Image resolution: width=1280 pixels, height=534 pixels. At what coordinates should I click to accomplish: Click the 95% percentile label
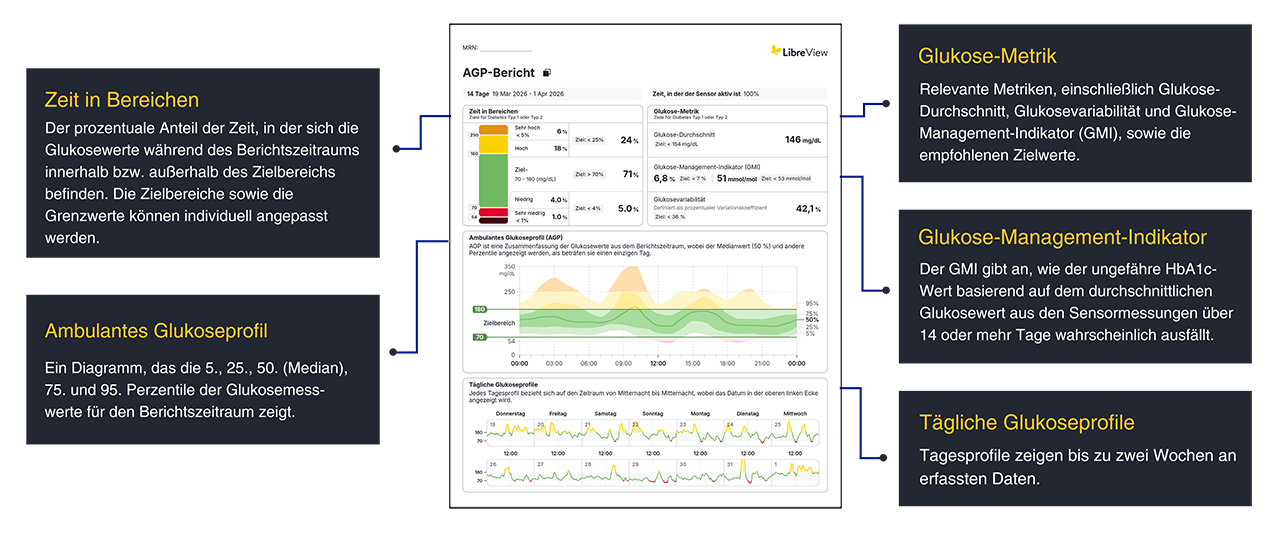click(x=811, y=303)
